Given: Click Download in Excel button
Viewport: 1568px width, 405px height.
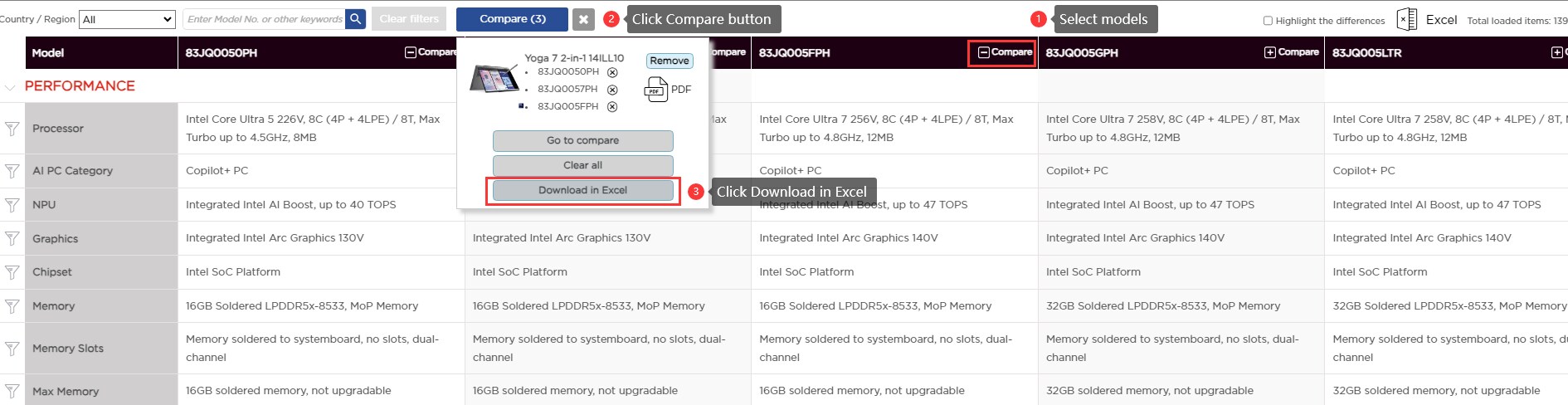Looking at the screenshot, I should click(582, 190).
